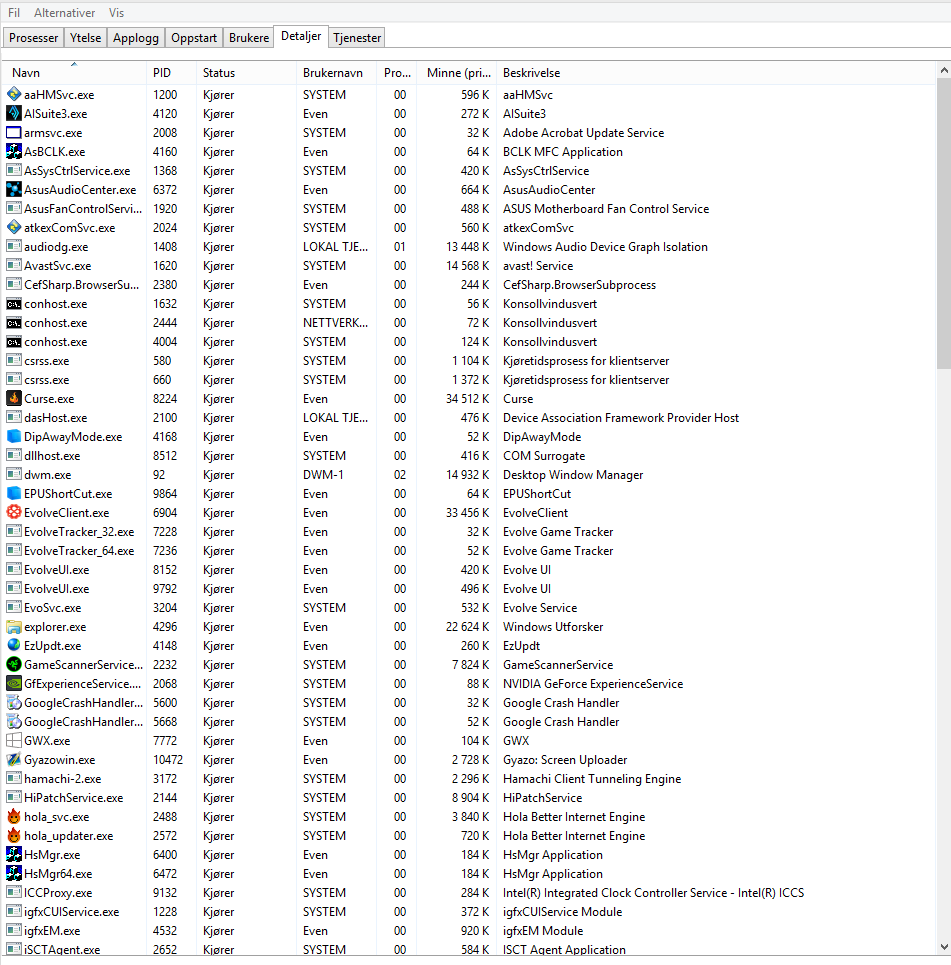The width and height of the screenshot is (951, 965).
Task: Select the hamachi-2.exe process name
Action: click(62, 779)
